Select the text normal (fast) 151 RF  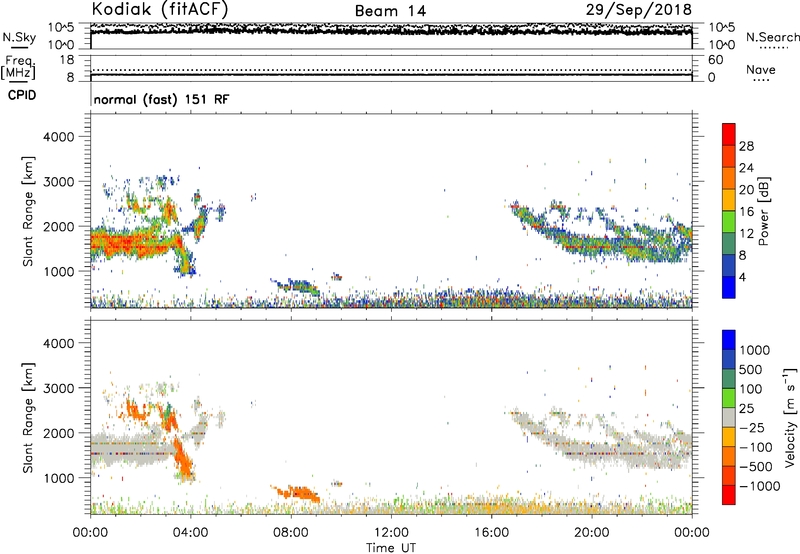point(161,99)
